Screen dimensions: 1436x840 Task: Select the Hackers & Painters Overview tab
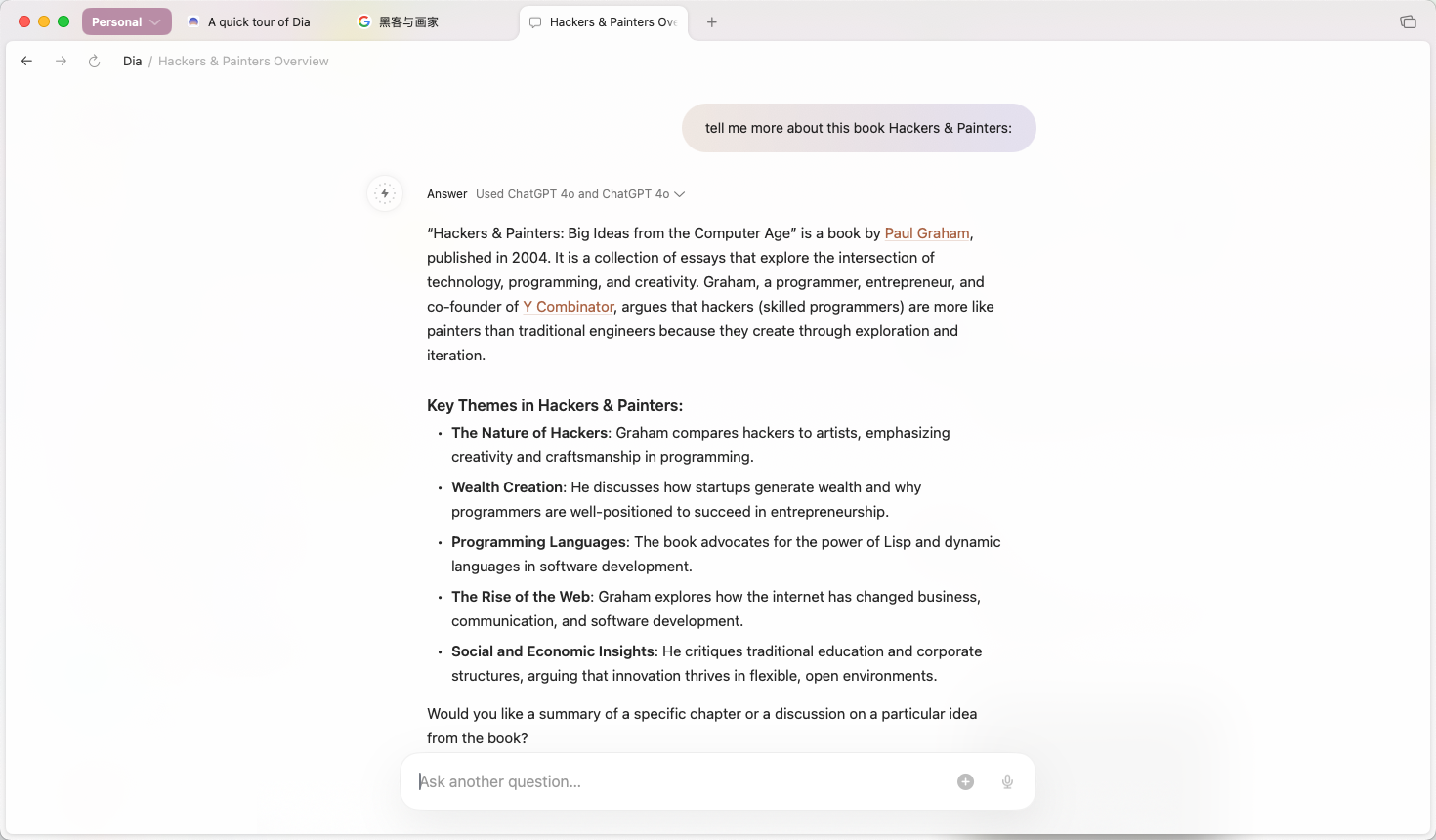(x=604, y=22)
